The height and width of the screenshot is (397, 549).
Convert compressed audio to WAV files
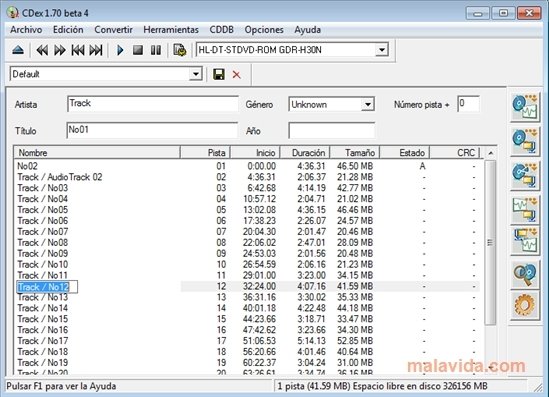click(525, 241)
